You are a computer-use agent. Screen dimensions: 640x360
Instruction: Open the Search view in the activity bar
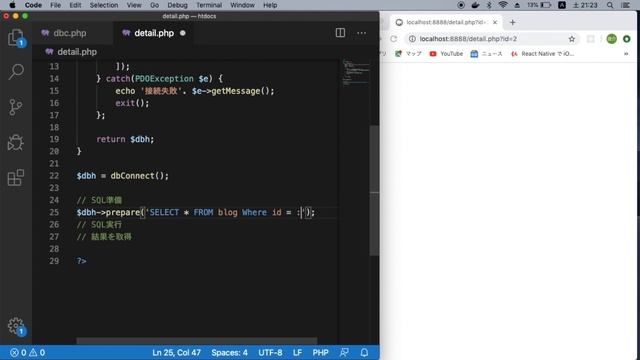click(x=16, y=72)
